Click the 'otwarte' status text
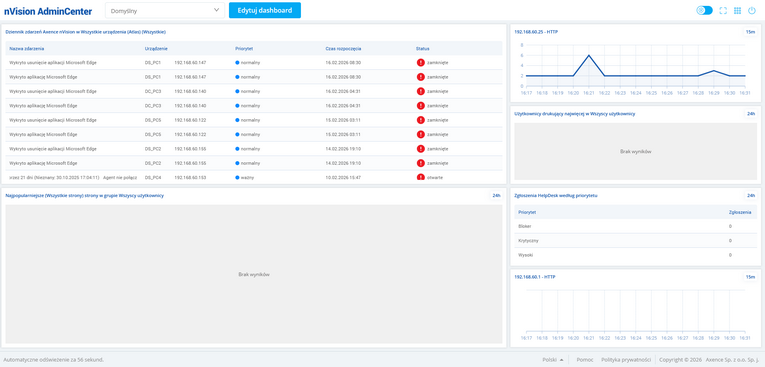 tap(435, 178)
